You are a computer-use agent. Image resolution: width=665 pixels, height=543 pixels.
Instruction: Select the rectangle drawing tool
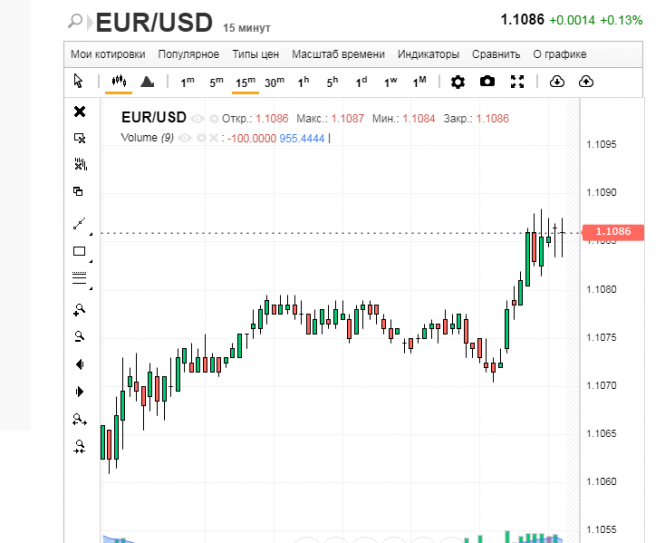point(79,251)
